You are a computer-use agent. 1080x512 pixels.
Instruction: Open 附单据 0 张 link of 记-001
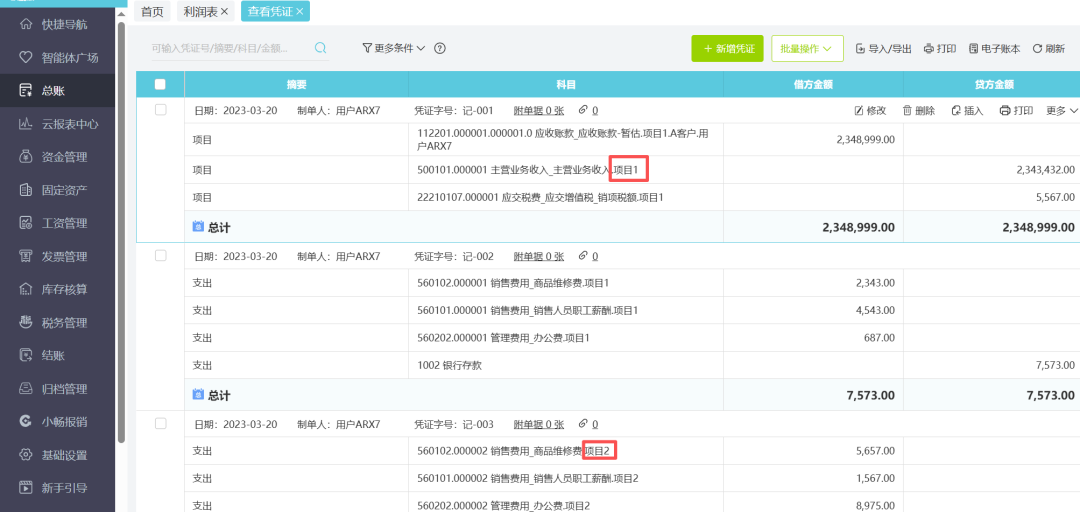click(539, 110)
